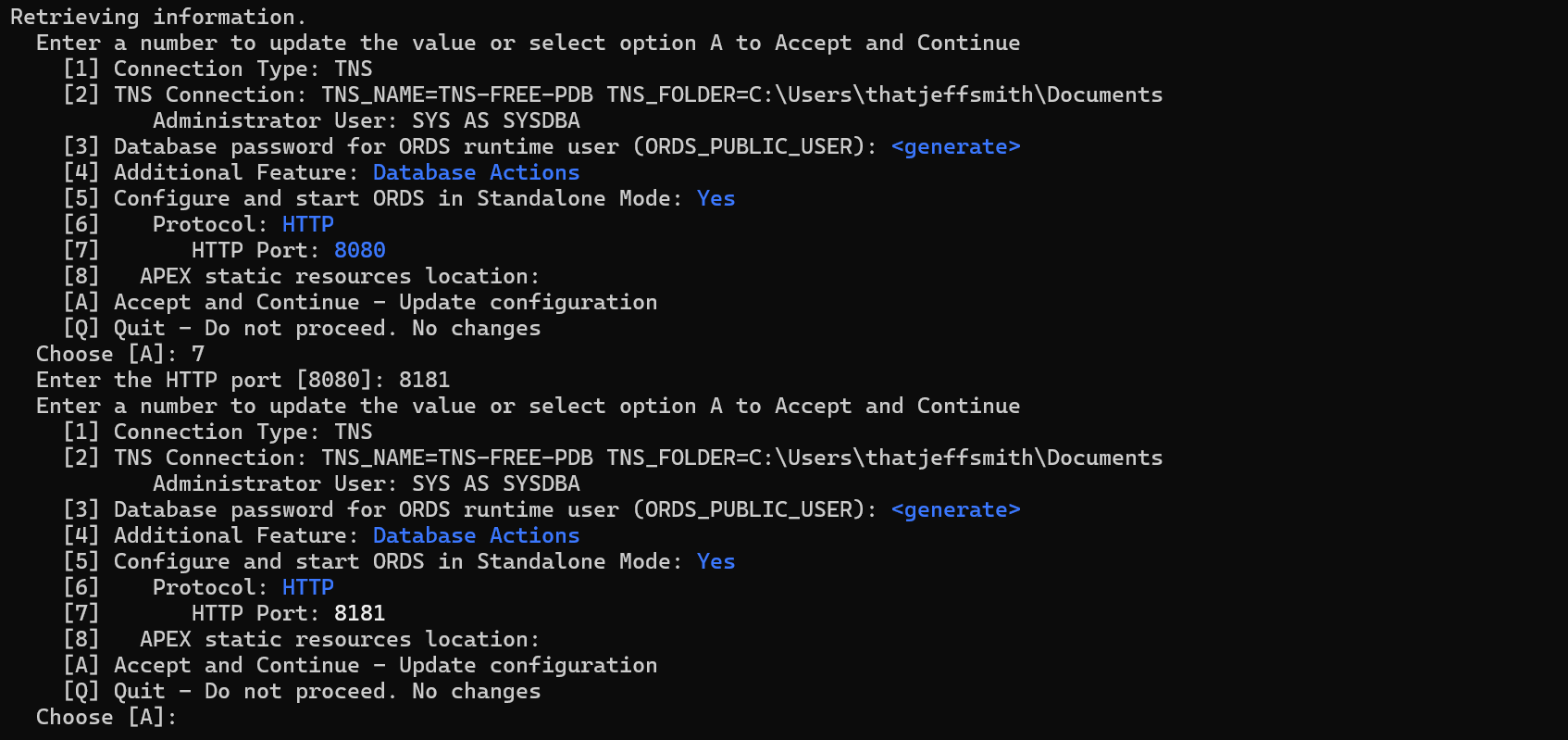Screen dimensions: 1568x740
Task: Click '[A] Accept and Continue' below port 8181 menu
Action: coord(360,665)
